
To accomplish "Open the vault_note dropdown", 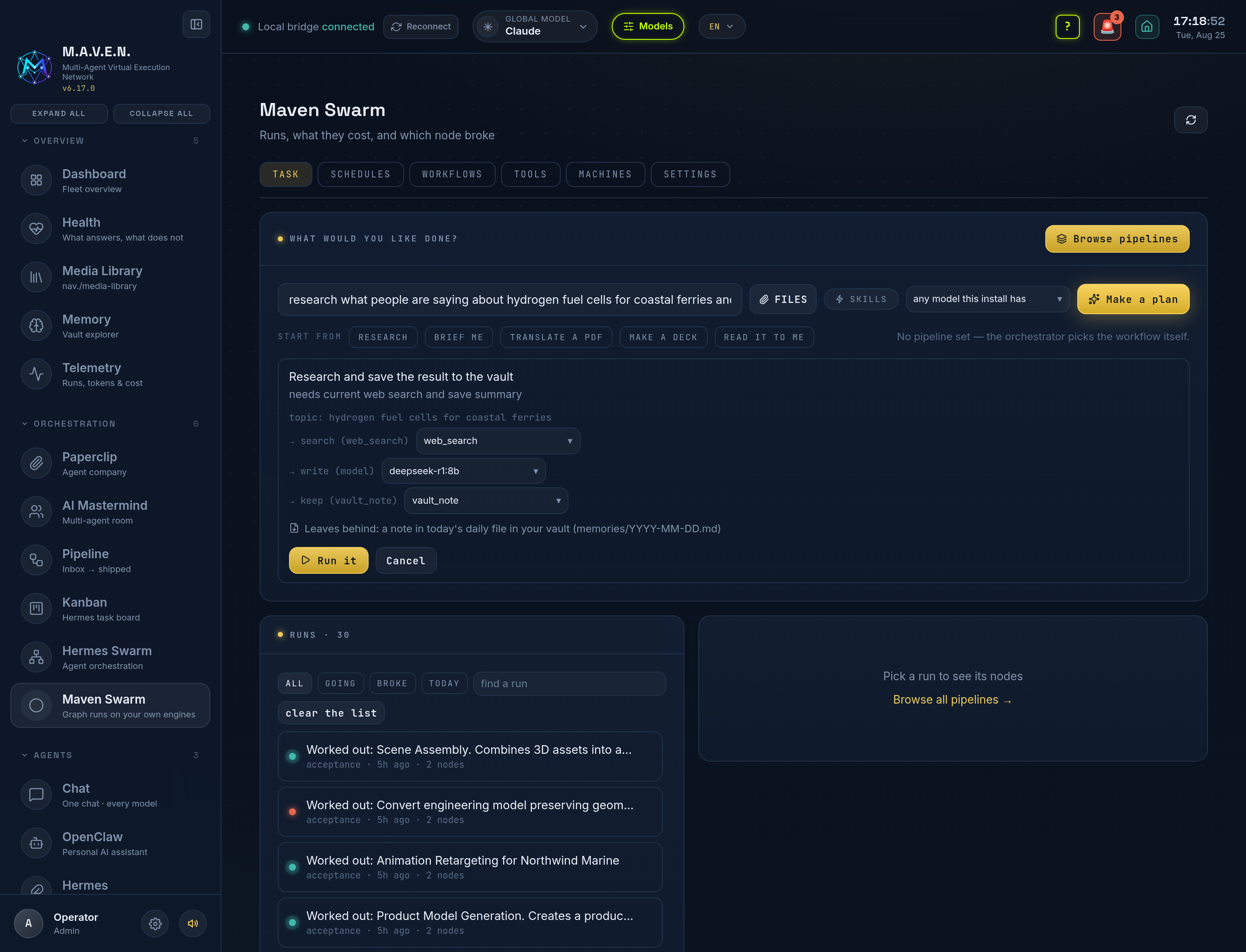I will pyautogui.click(x=485, y=500).
